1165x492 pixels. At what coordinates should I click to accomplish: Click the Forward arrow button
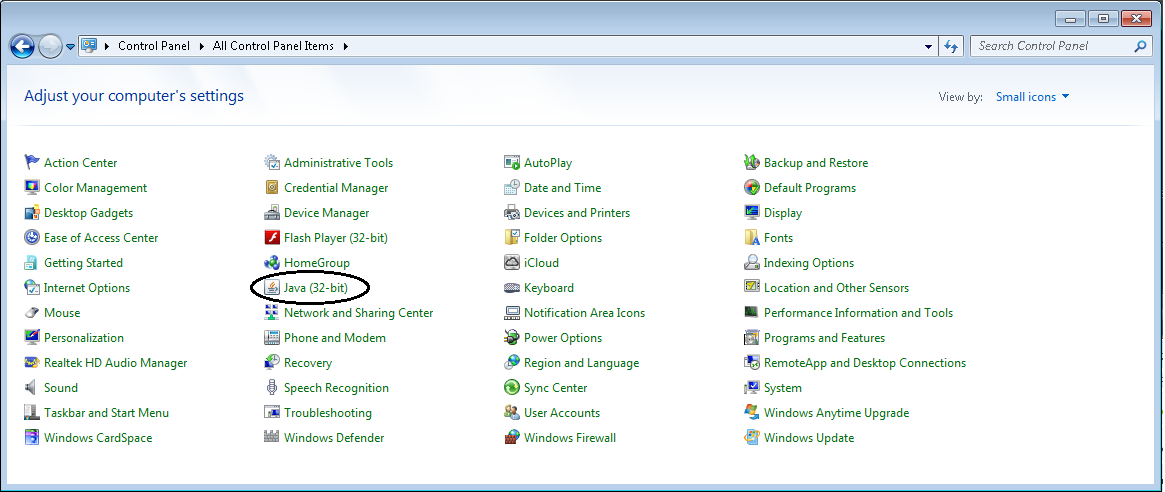point(50,47)
